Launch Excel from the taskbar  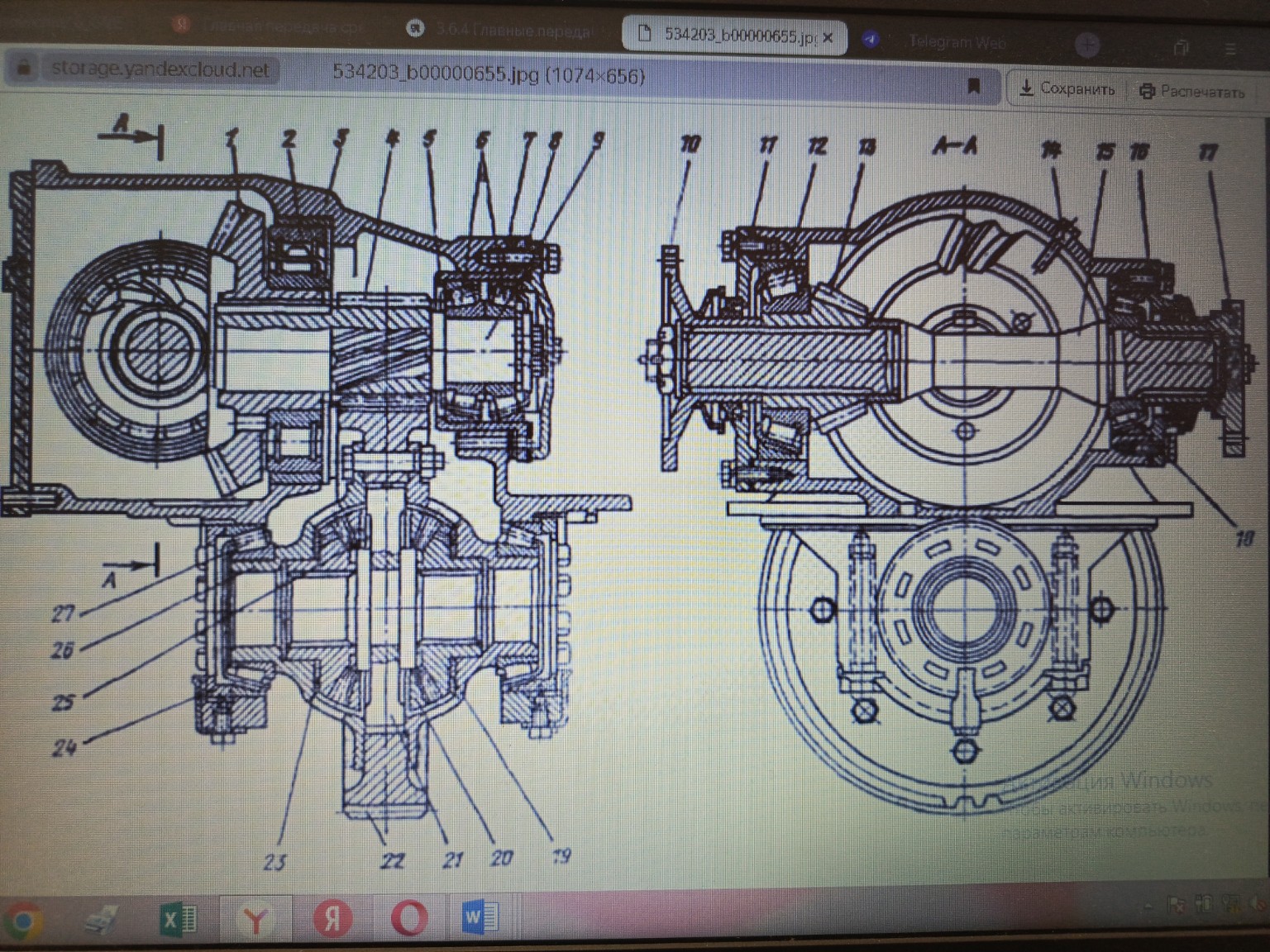(177, 919)
